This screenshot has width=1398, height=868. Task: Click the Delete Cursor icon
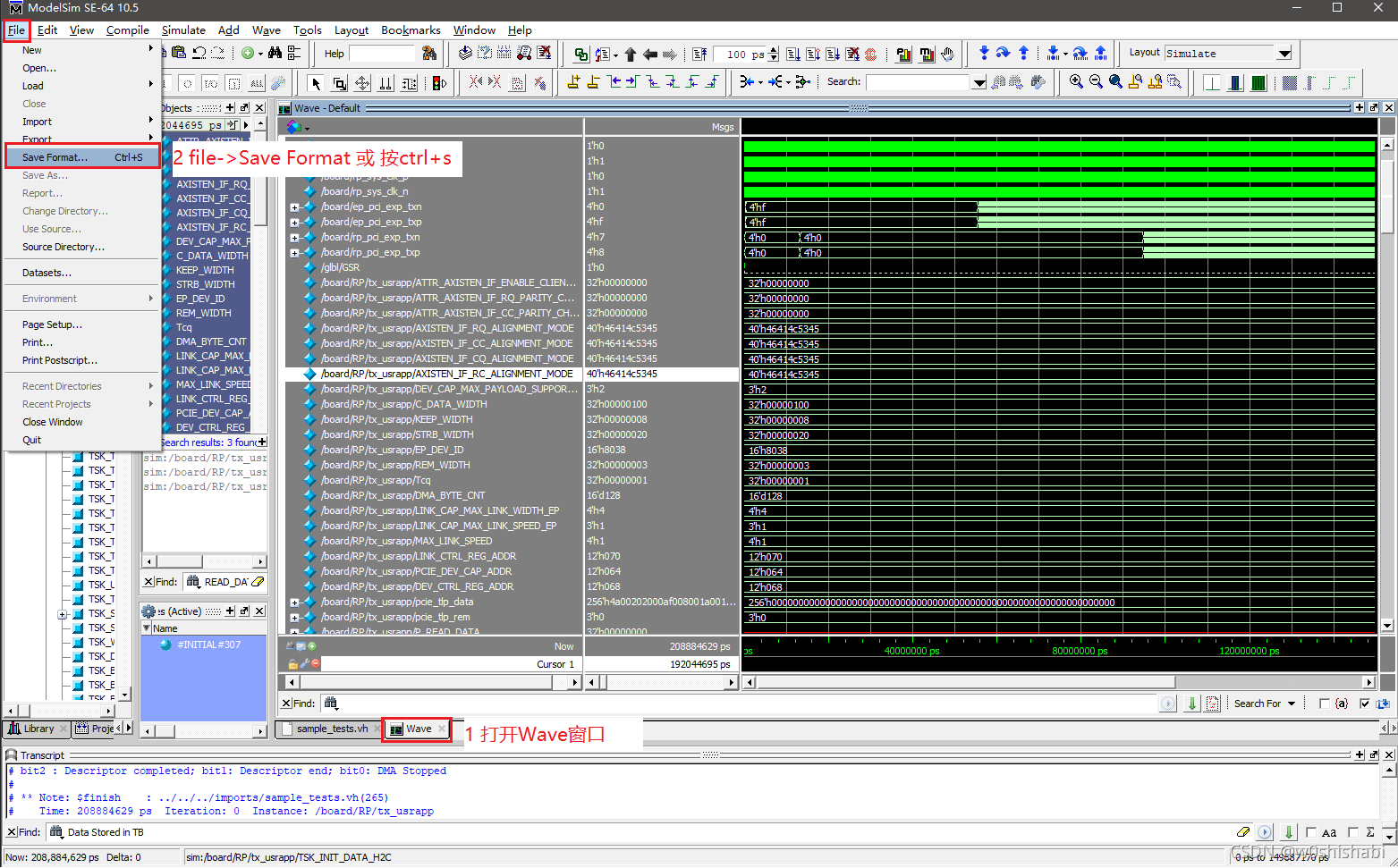[x=593, y=82]
